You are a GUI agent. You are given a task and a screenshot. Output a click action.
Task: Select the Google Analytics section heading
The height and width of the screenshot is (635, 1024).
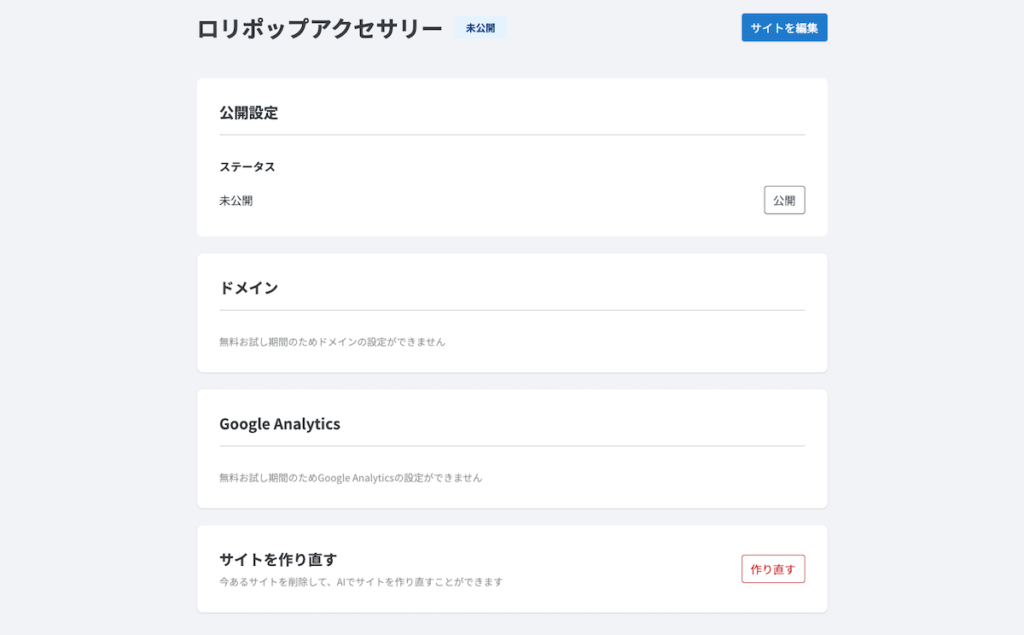tap(280, 424)
